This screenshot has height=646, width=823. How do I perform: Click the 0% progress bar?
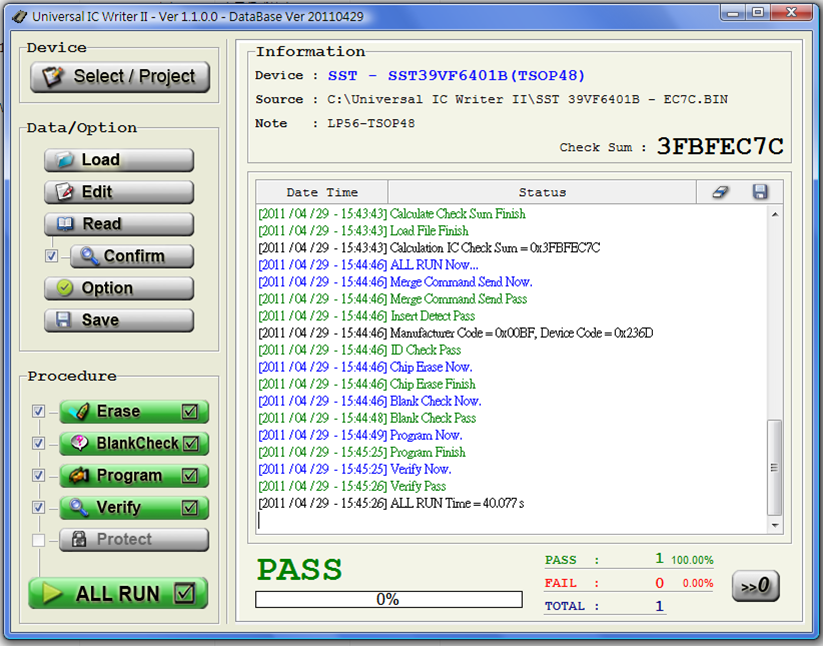[388, 599]
